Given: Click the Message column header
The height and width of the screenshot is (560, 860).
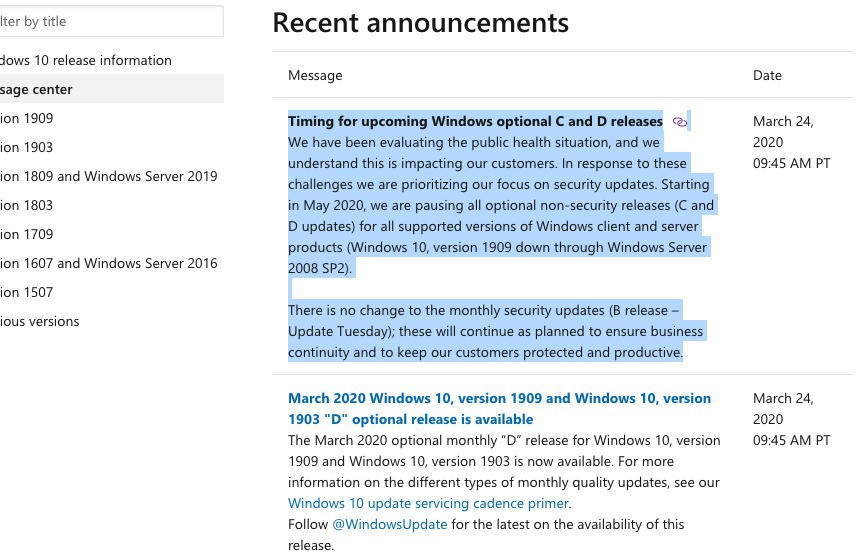Looking at the screenshot, I should coord(315,75).
